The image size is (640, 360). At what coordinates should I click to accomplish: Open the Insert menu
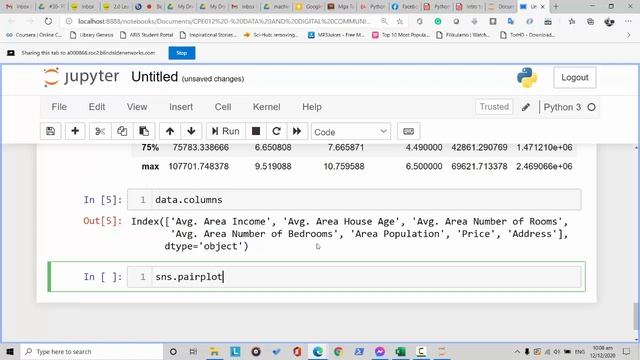pos(181,107)
